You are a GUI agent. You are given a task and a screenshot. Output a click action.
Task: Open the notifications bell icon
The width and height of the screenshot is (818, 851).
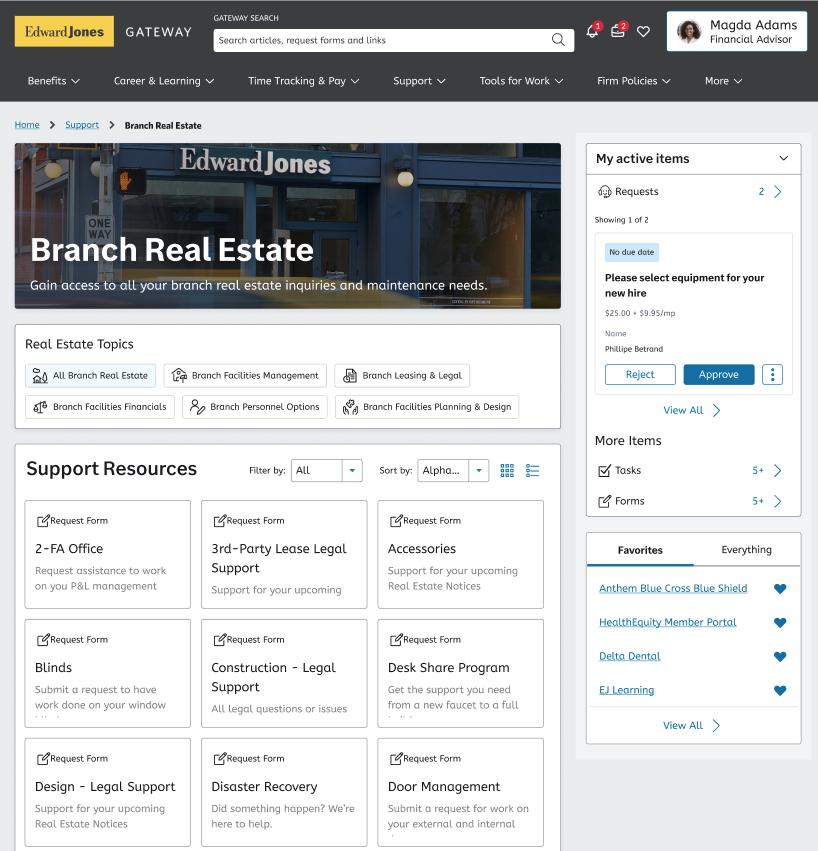tap(592, 32)
